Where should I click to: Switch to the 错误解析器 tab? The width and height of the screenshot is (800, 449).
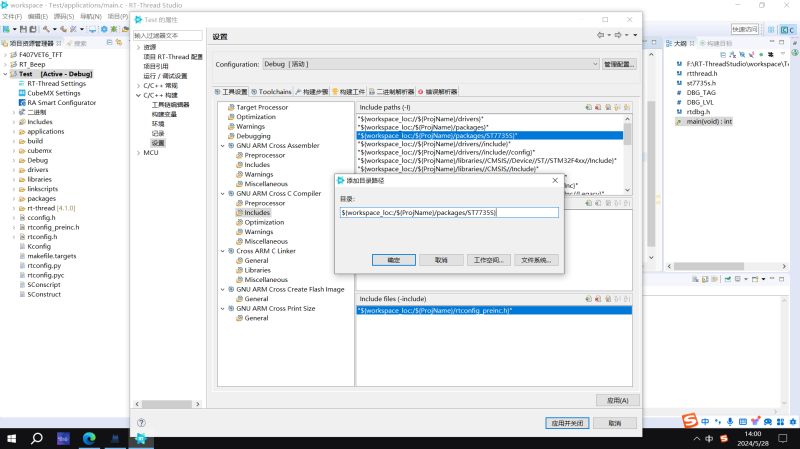pyautogui.click(x=438, y=92)
